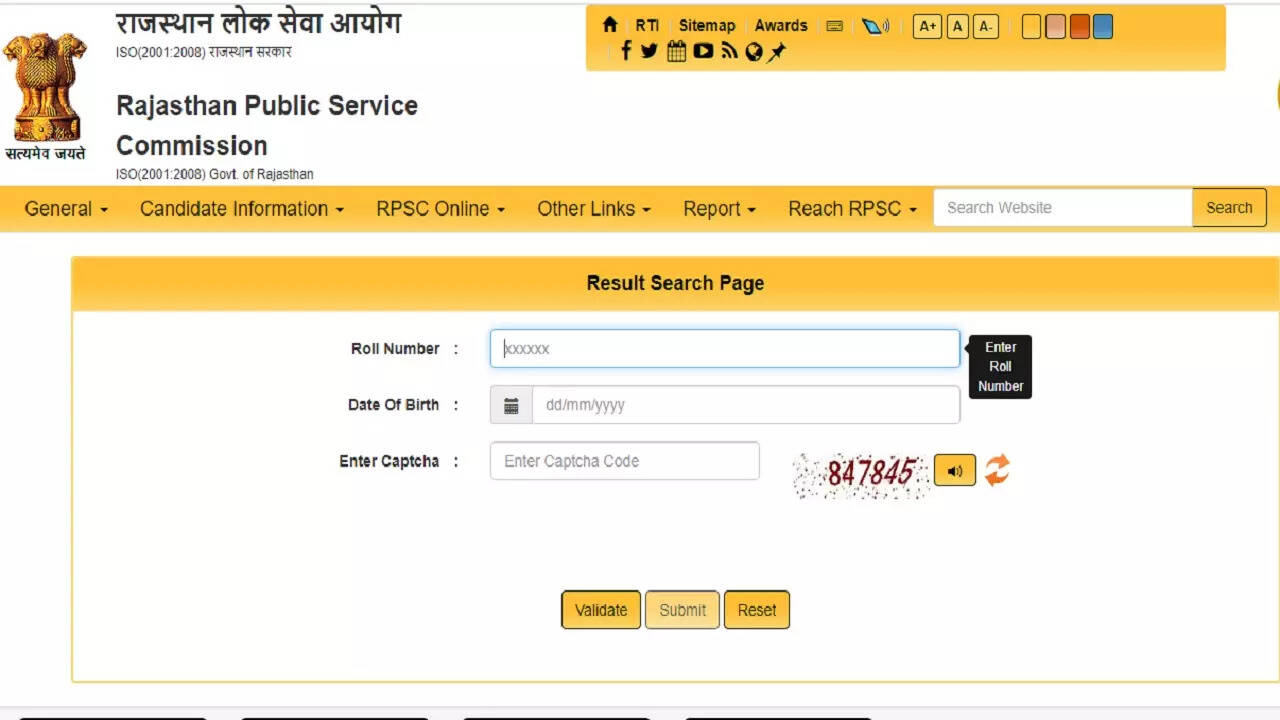Open the date picker calendar icon

point(511,405)
